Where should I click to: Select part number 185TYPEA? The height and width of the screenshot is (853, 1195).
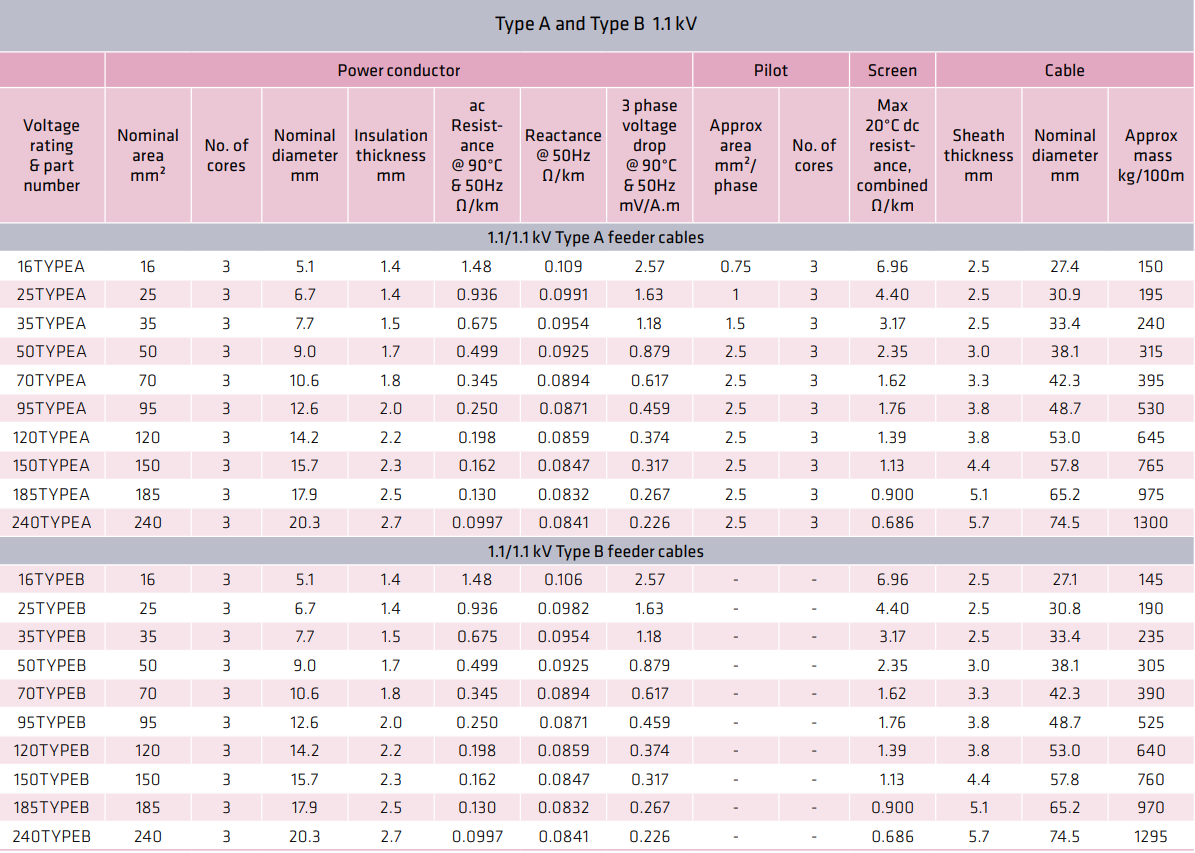(x=51, y=495)
